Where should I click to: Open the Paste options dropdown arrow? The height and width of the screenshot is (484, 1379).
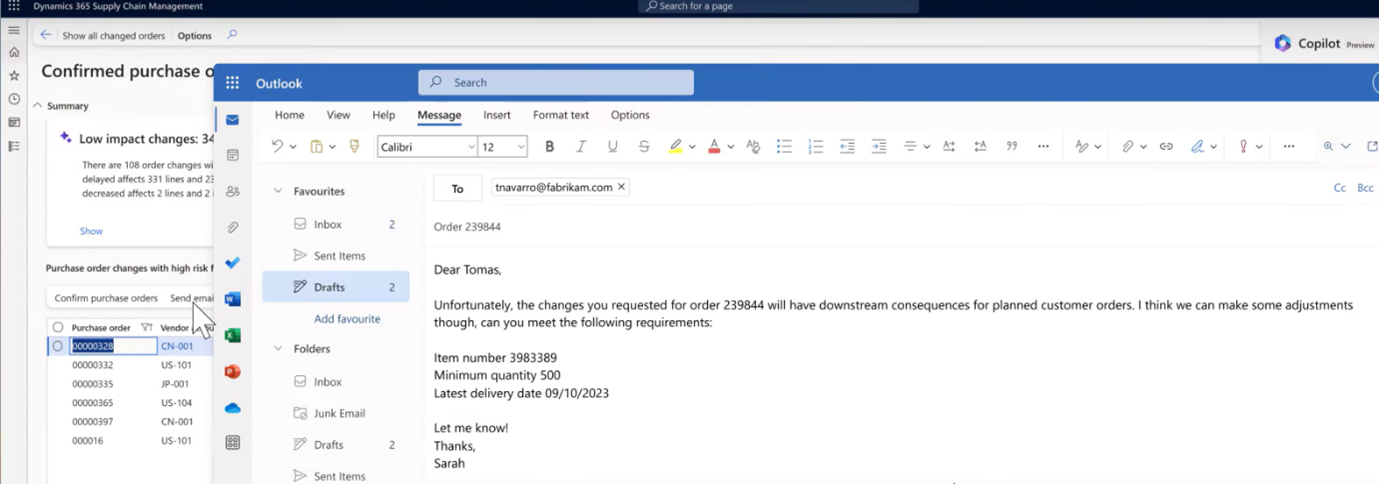coord(332,147)
